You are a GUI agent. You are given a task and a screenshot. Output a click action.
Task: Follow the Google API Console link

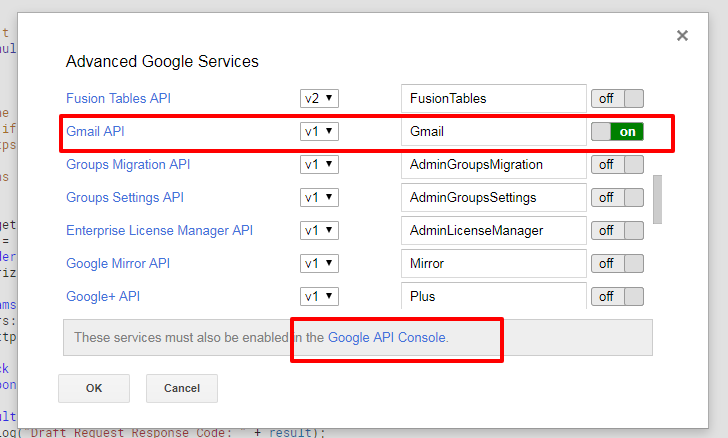point(387,337)
